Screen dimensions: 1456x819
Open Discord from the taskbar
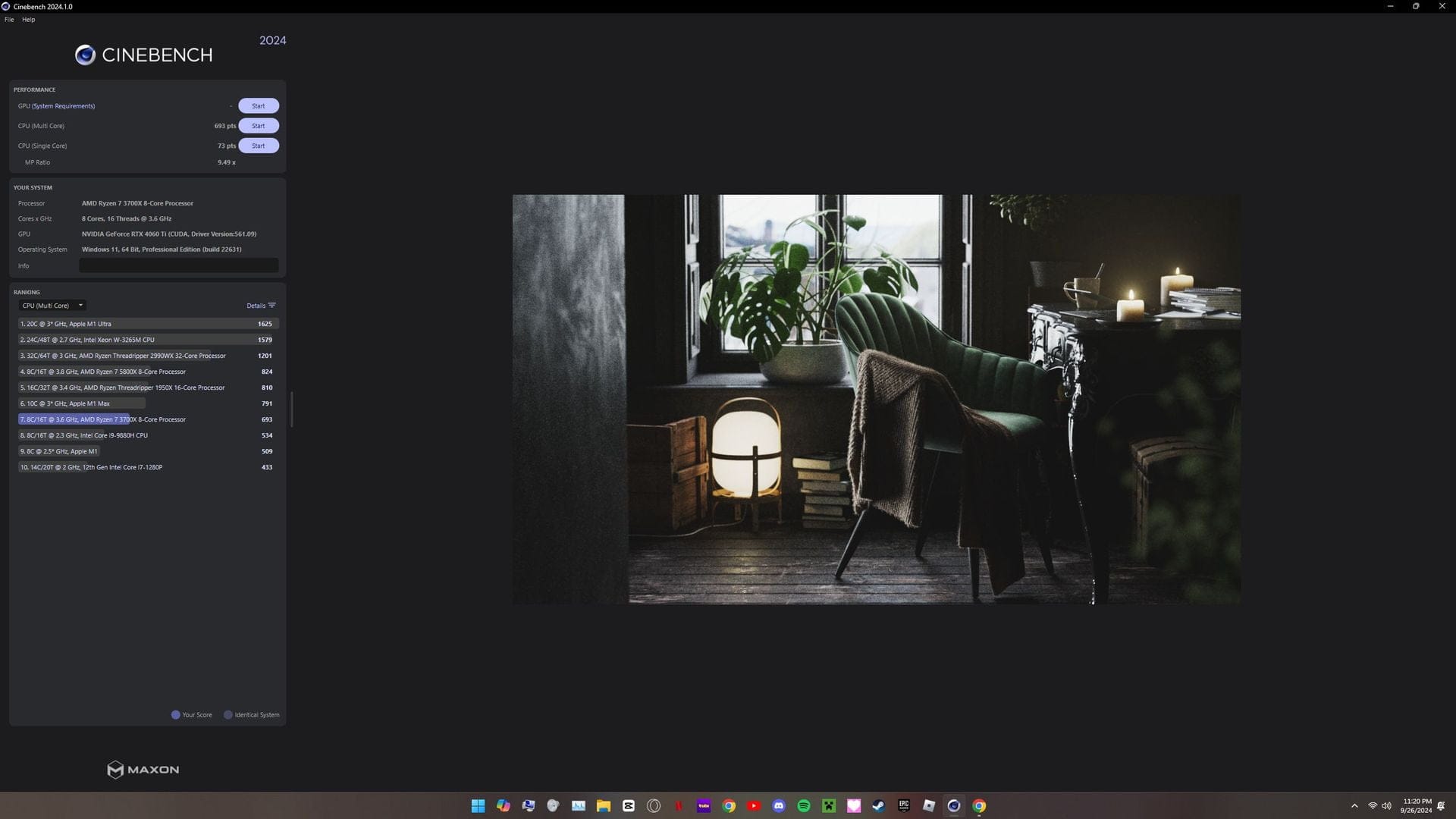[779, 806]
